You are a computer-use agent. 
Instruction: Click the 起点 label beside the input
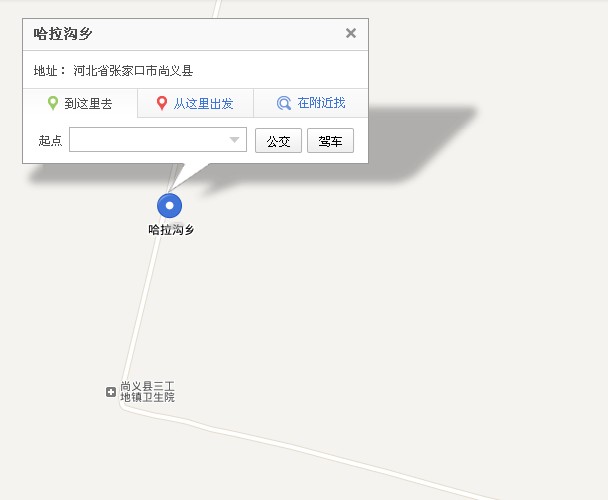point(50,140)
